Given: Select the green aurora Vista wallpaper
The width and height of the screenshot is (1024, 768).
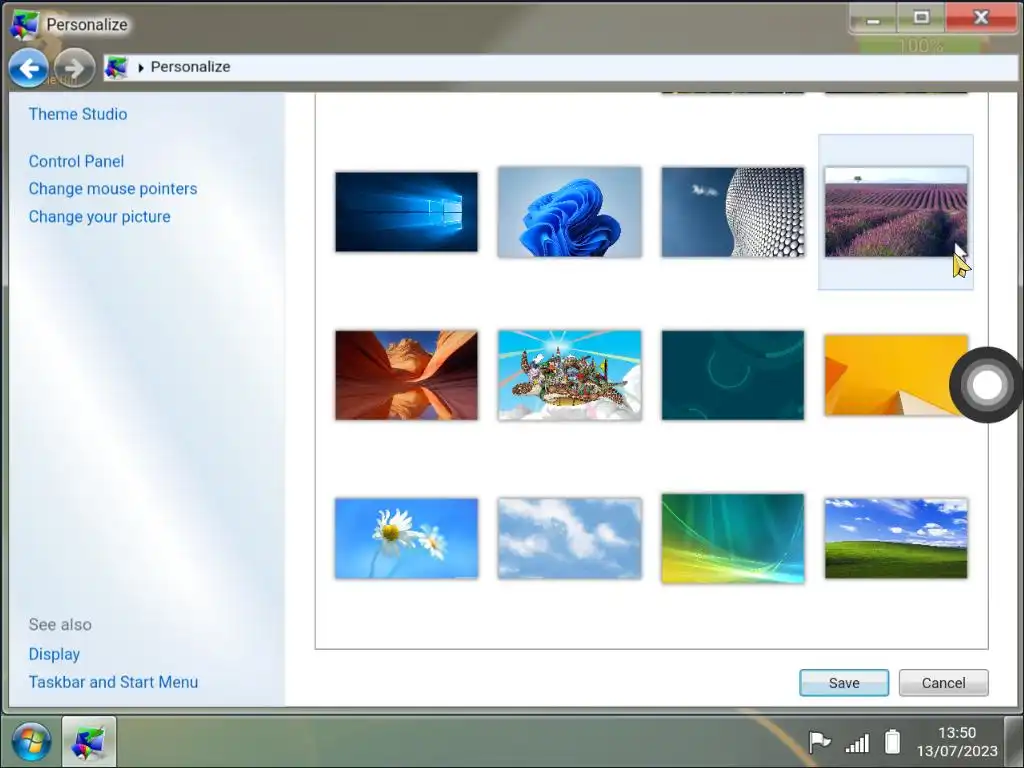Looking at the screenshot, I should point(733,538).
